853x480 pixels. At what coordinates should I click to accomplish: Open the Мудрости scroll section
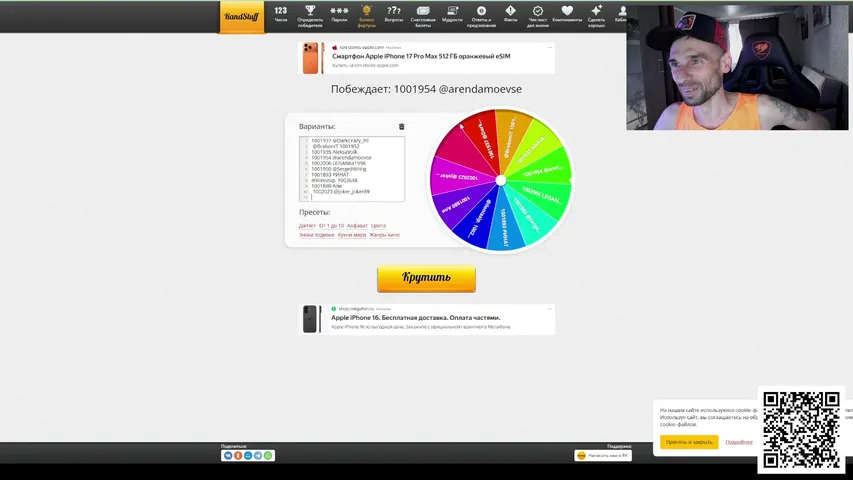pyautogui.click(x=452, y=15)
